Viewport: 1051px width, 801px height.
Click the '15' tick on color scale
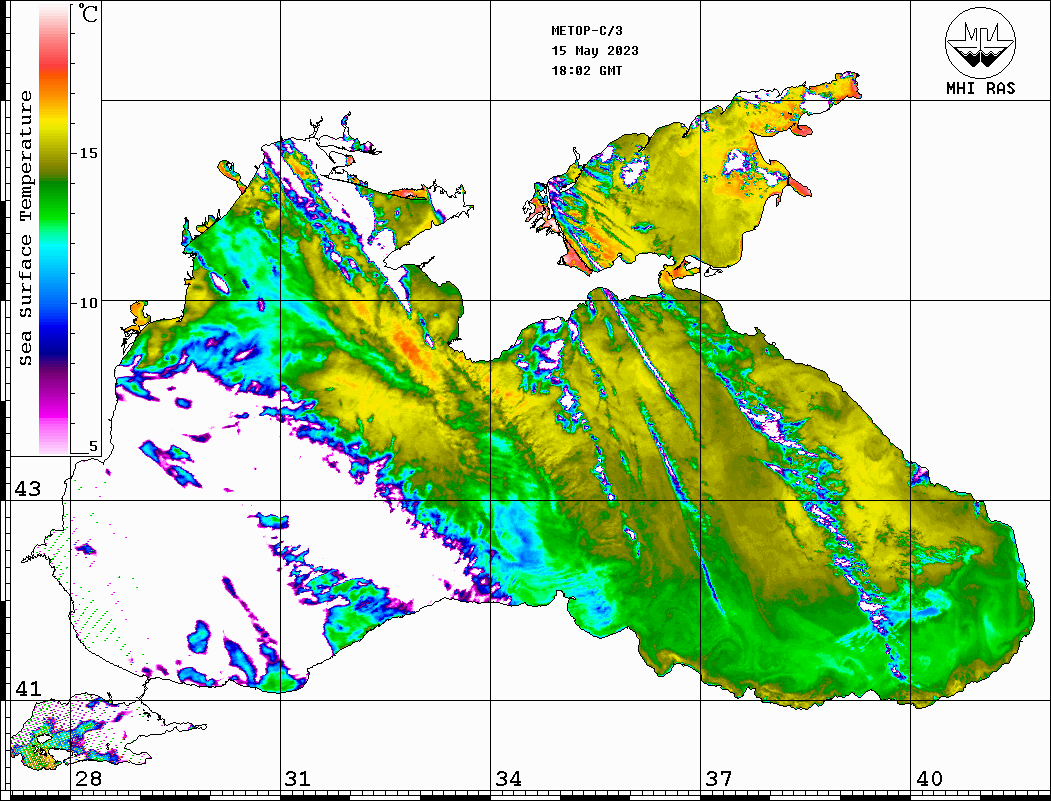88,153
